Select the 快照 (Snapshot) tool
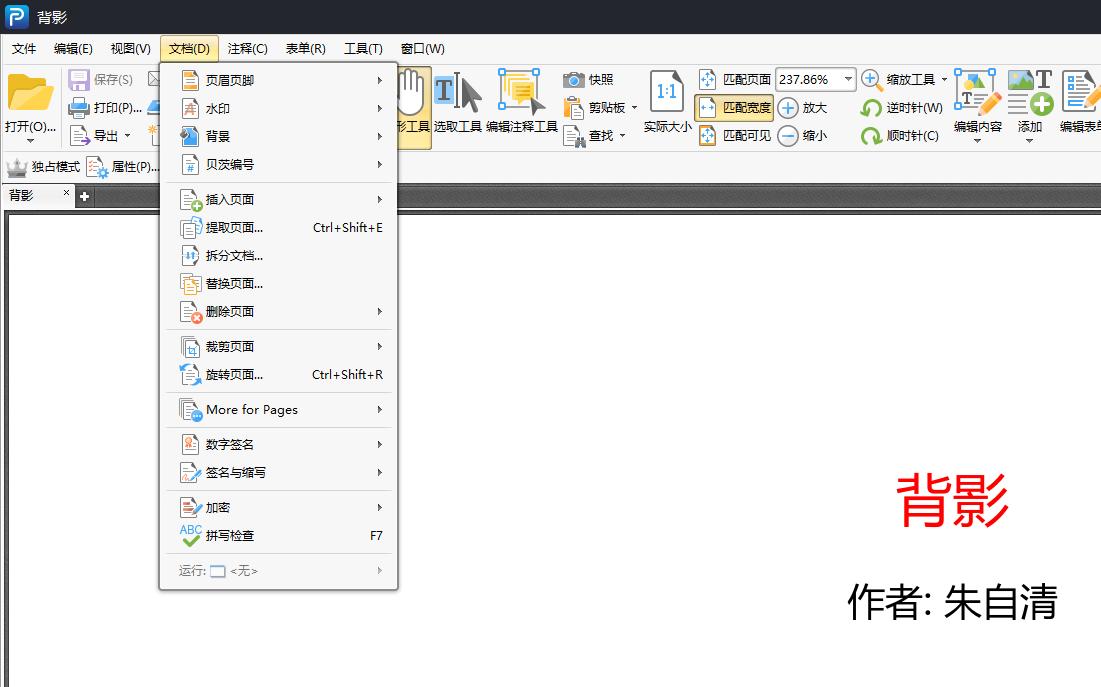The height and width of the screenshot is (687, 1101). tap(588, 79)
